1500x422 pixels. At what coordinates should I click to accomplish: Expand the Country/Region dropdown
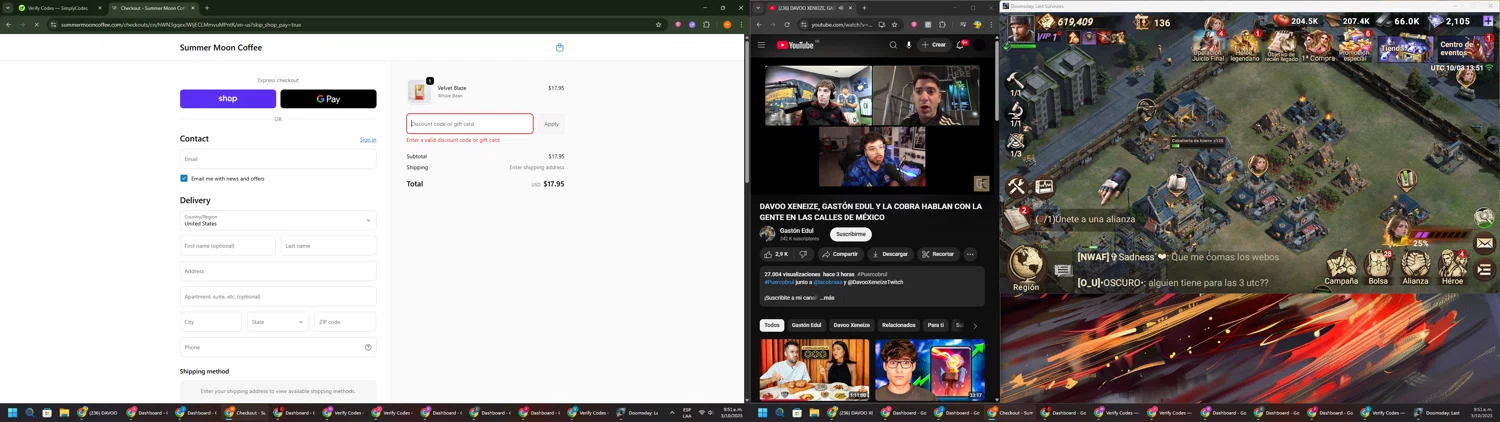278,220
